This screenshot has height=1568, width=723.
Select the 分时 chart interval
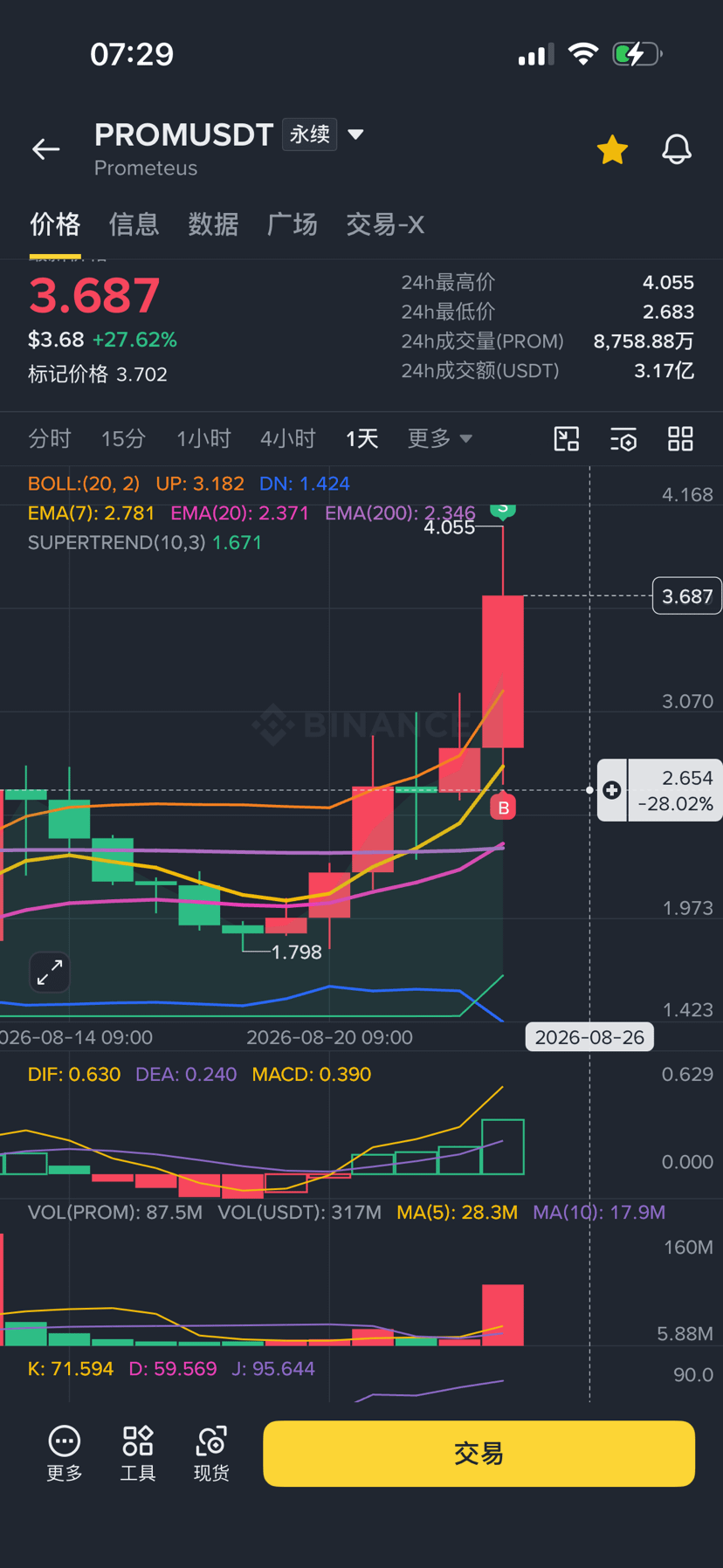[50, 438]
